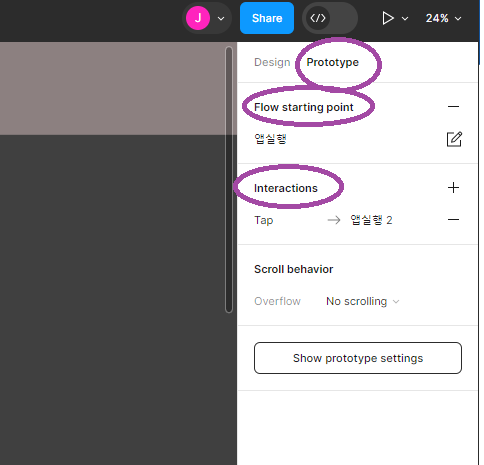Remove the flow starting point
Screen dimensions: 484x465
pyautogui.click(x=453, y=107)
